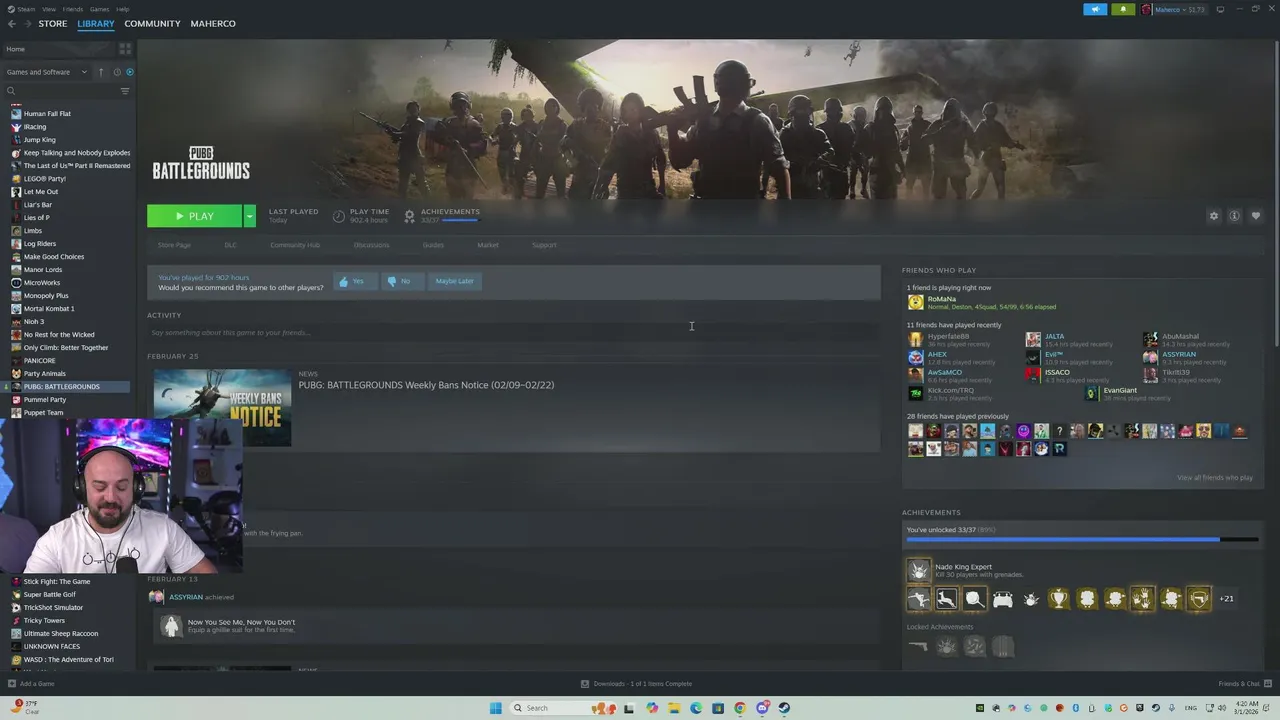The height and width of the screenshot is (720, 1280).
Task: Open the Support link
Action: coord(544,245)
